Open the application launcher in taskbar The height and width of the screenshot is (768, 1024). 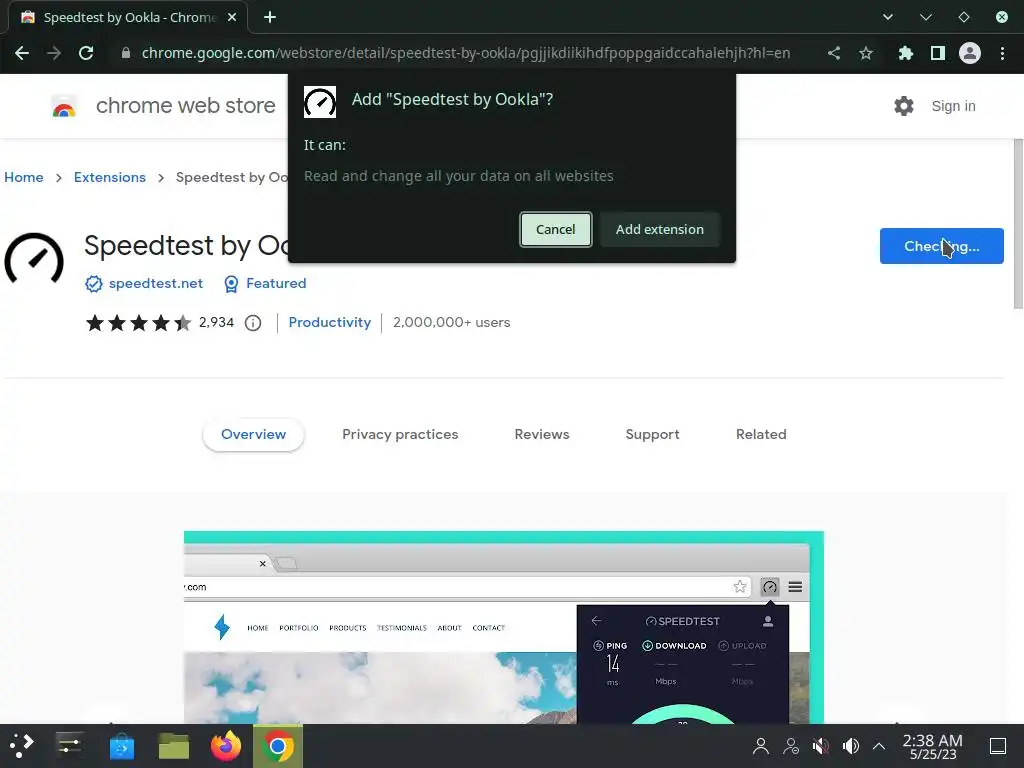(x=21, y=746)
